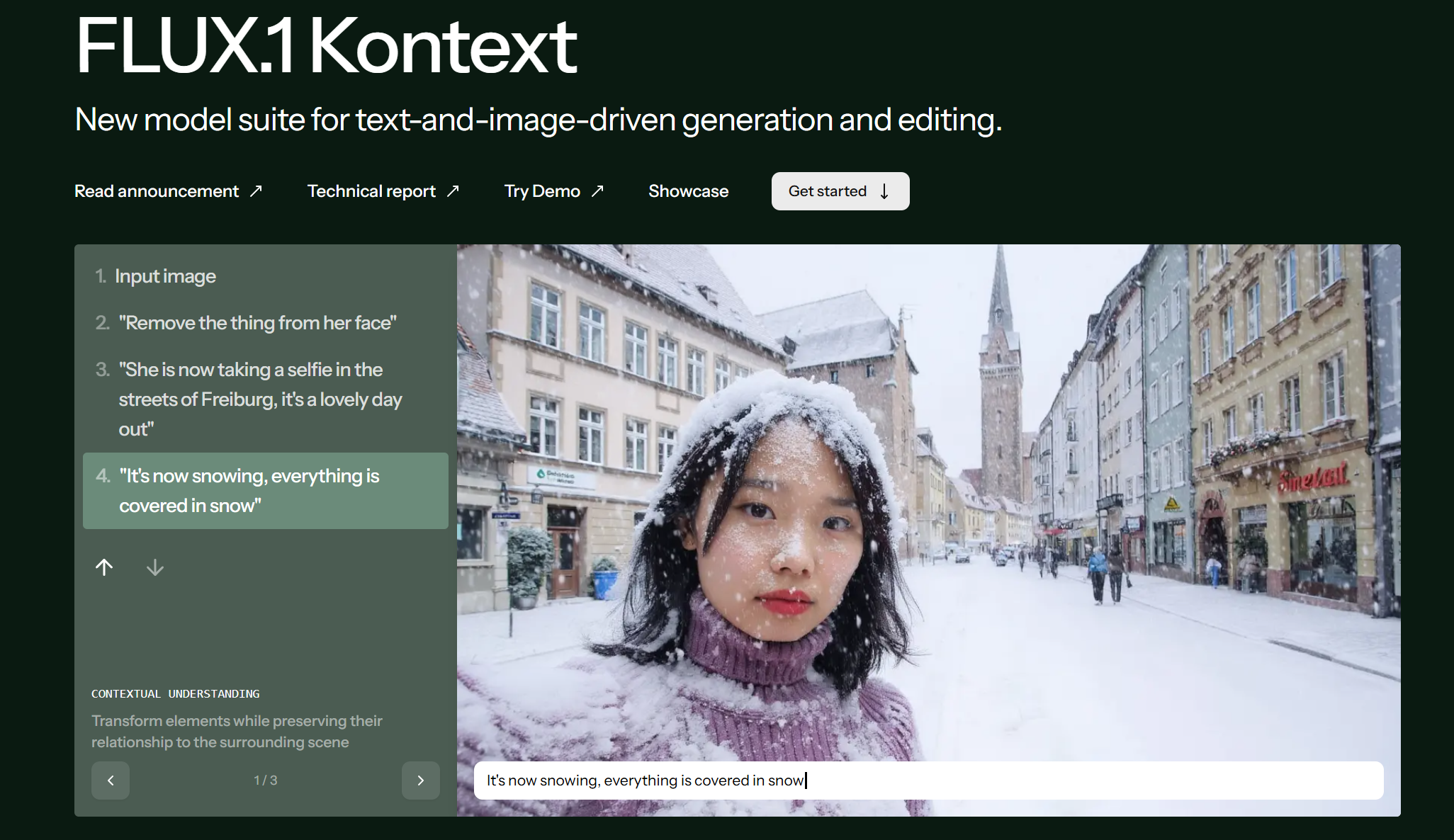Click arrow icon next to Technical report
The image size is (1454, 840).
pos(453,191)
